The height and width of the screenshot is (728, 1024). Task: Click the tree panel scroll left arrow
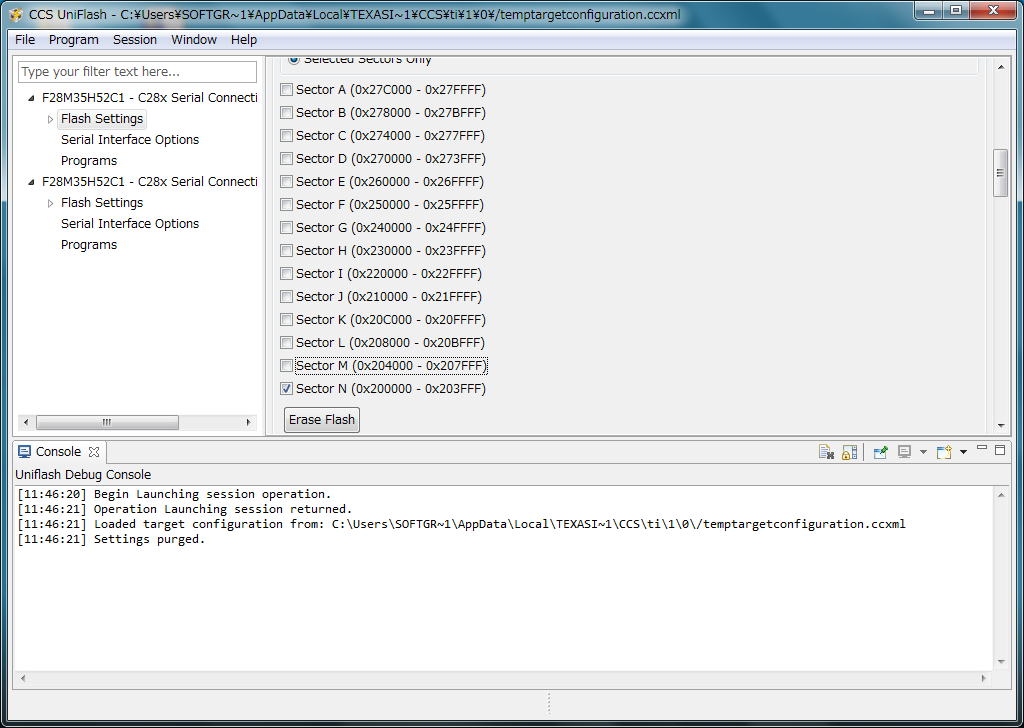pyautogui.click(x=26, y=422)
